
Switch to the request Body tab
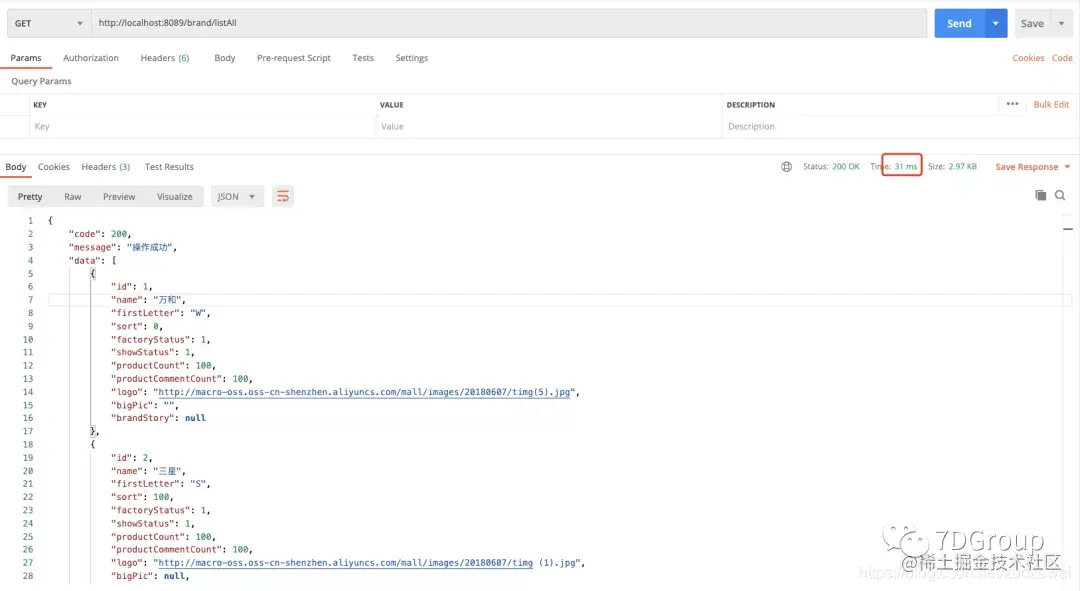point(225,58)
